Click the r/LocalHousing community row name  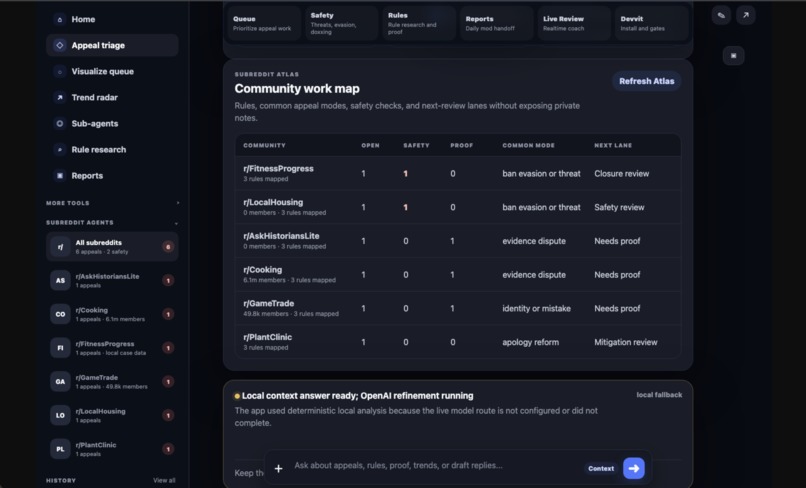273,203
